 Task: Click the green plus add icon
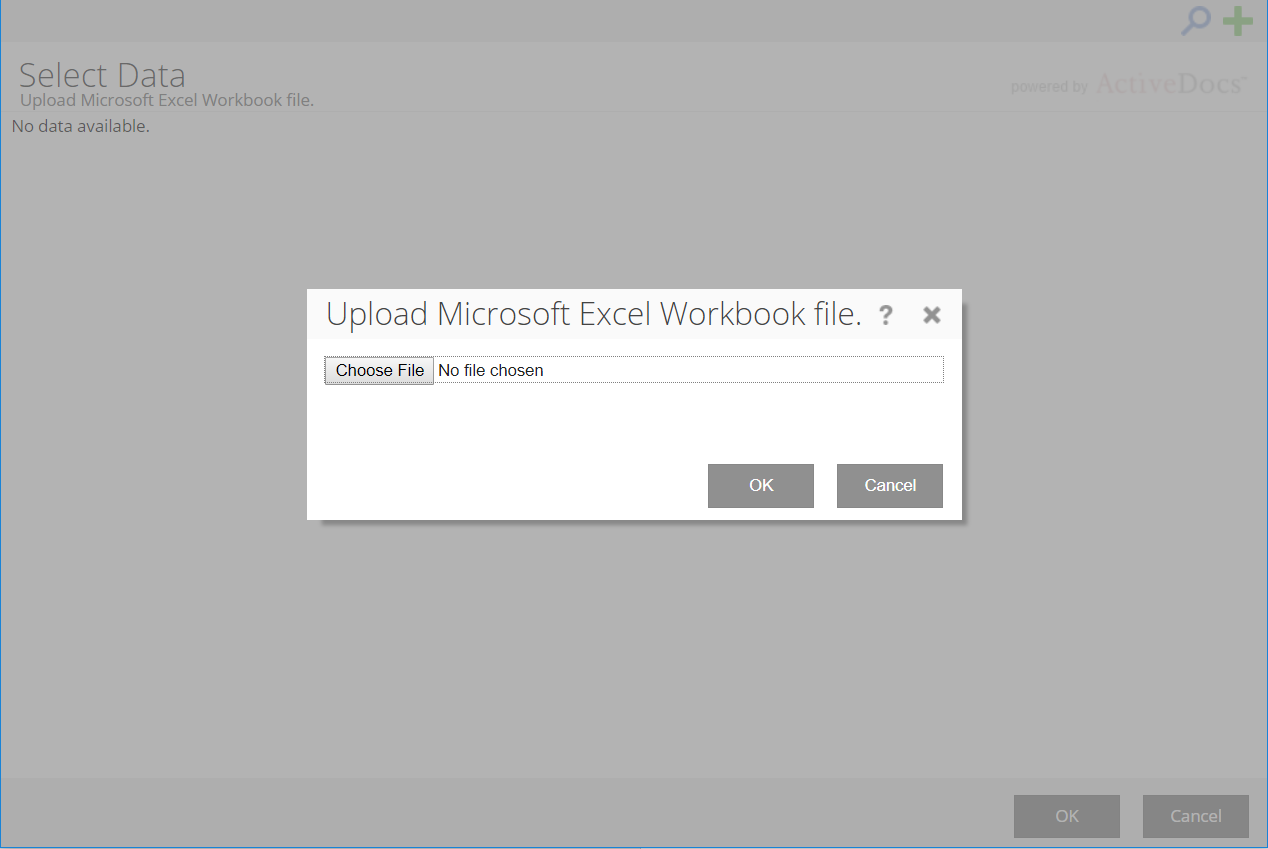pos(1238,21)
